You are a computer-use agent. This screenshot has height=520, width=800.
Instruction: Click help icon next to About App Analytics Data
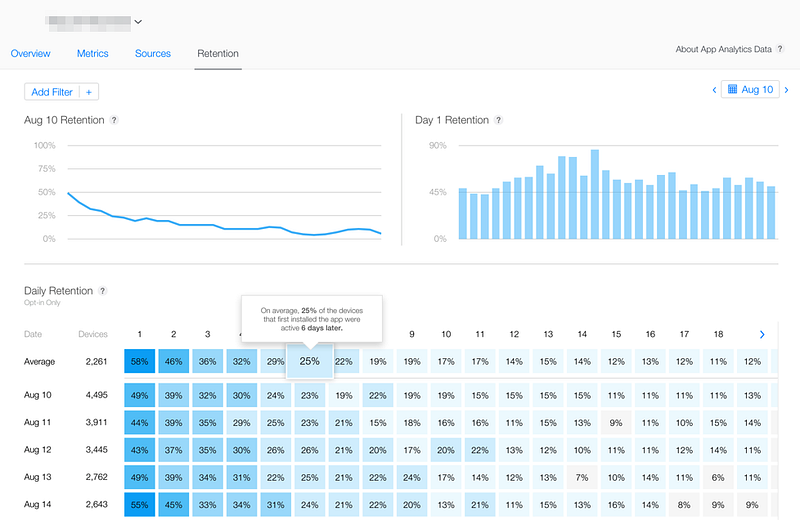click(x=780, y=49)
